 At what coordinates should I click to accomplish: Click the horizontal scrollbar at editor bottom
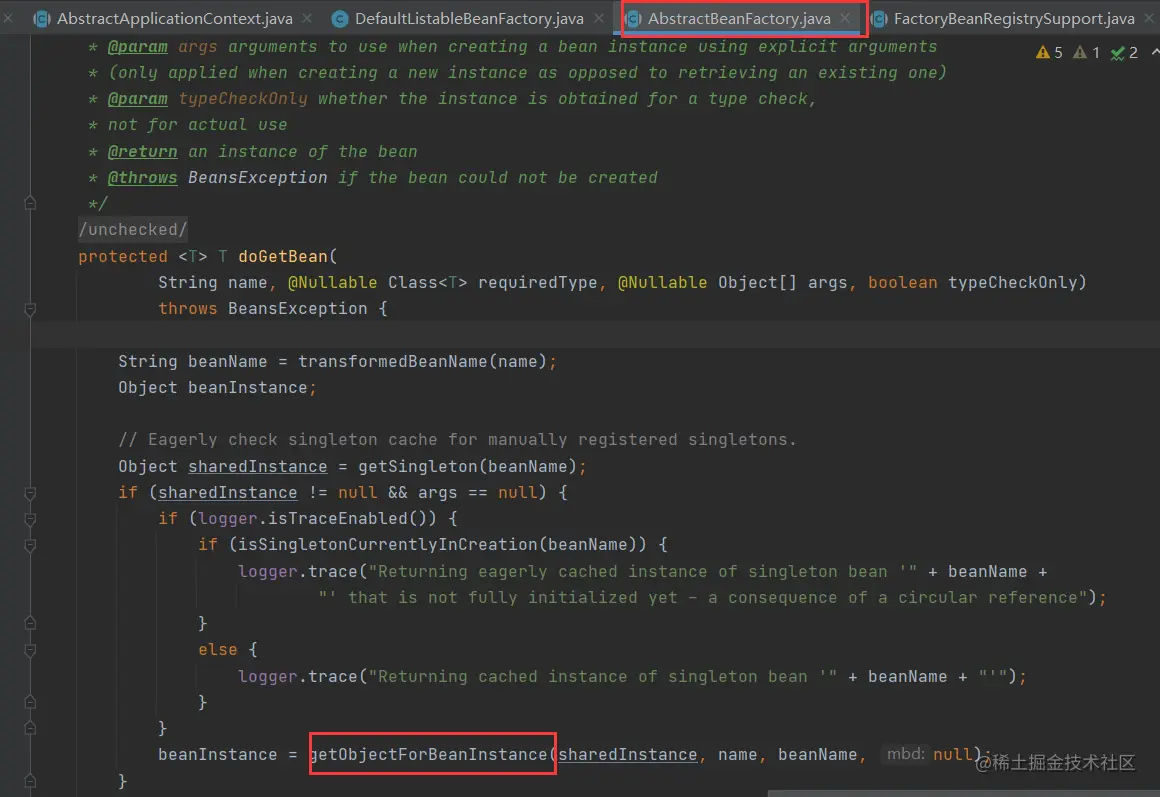pos(963,793)
